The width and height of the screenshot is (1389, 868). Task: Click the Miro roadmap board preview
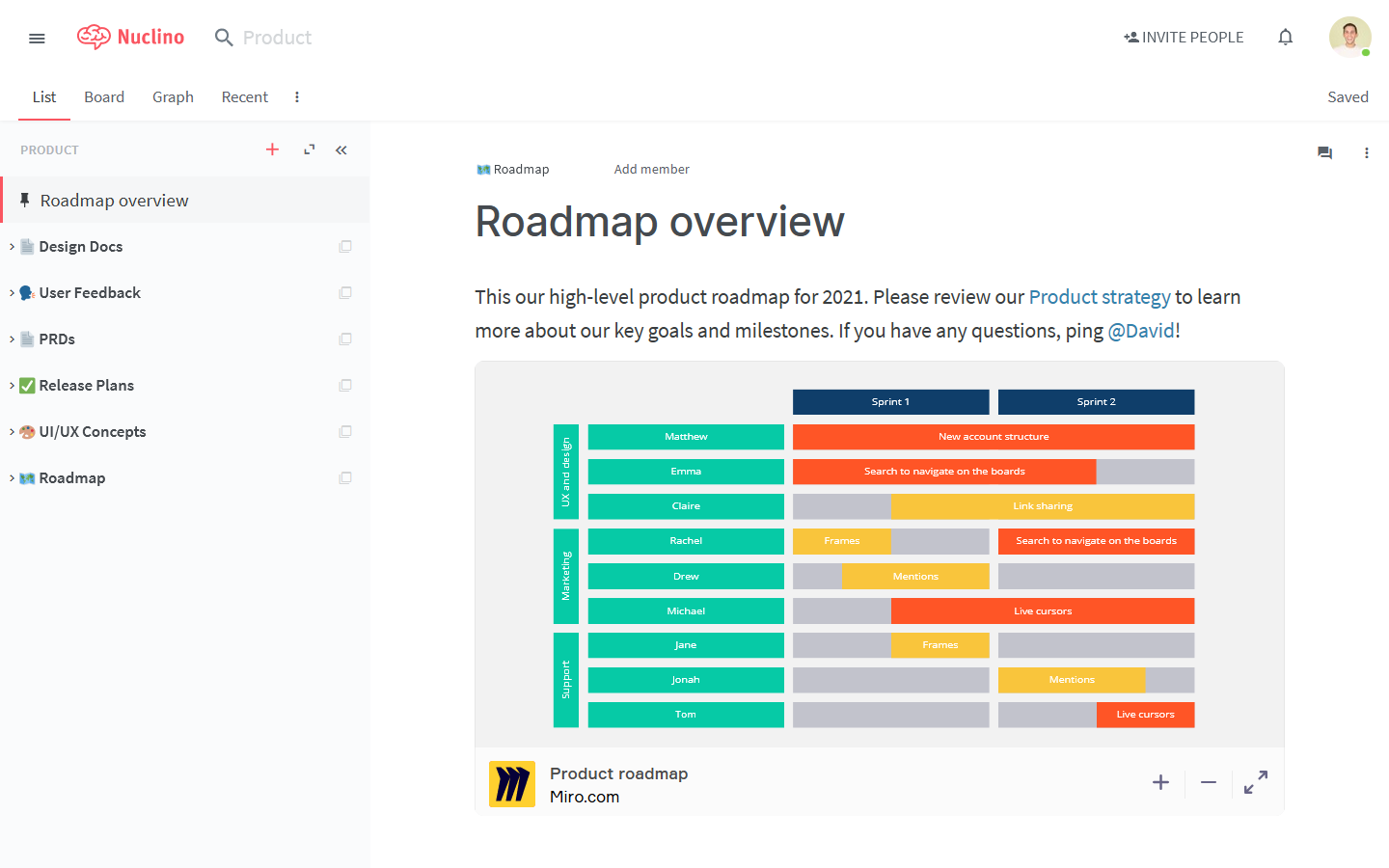tap(880, 555)
